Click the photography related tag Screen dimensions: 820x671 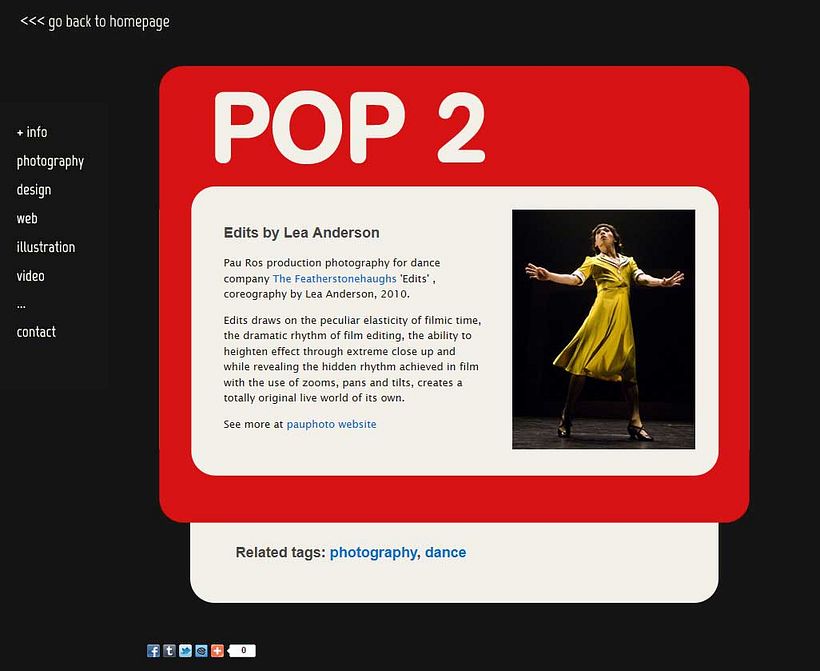coord(373,553)
